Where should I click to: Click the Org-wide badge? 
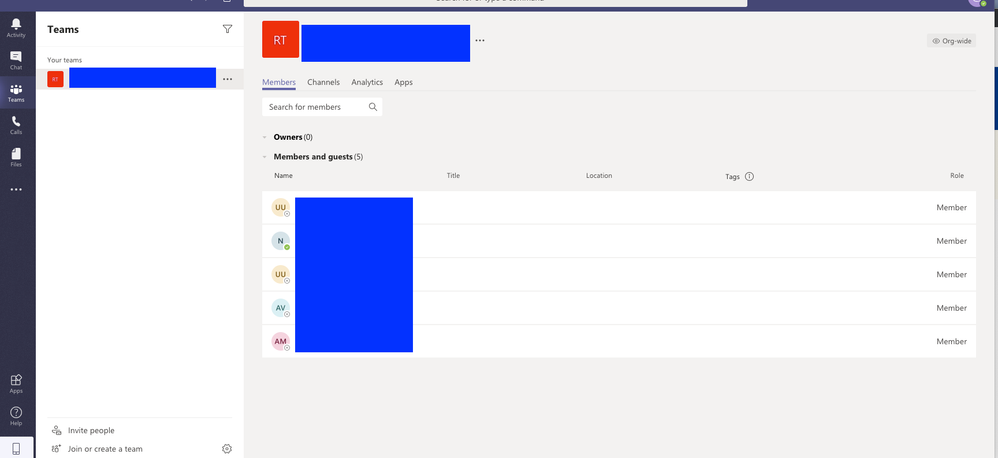tap(952, 41)
